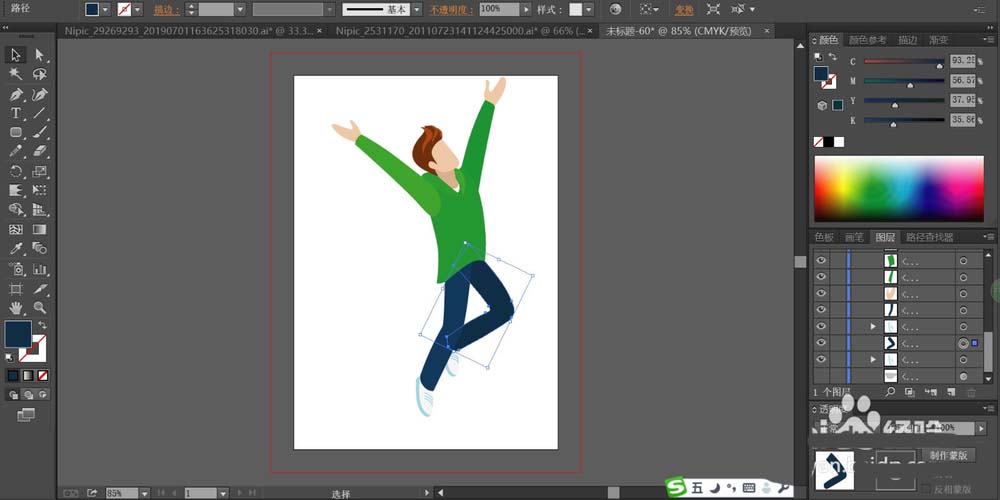The height and width of the screenshot is (500, 1000).
Task: Swap fill and stroke in toolbox
Action: (43, 325)
